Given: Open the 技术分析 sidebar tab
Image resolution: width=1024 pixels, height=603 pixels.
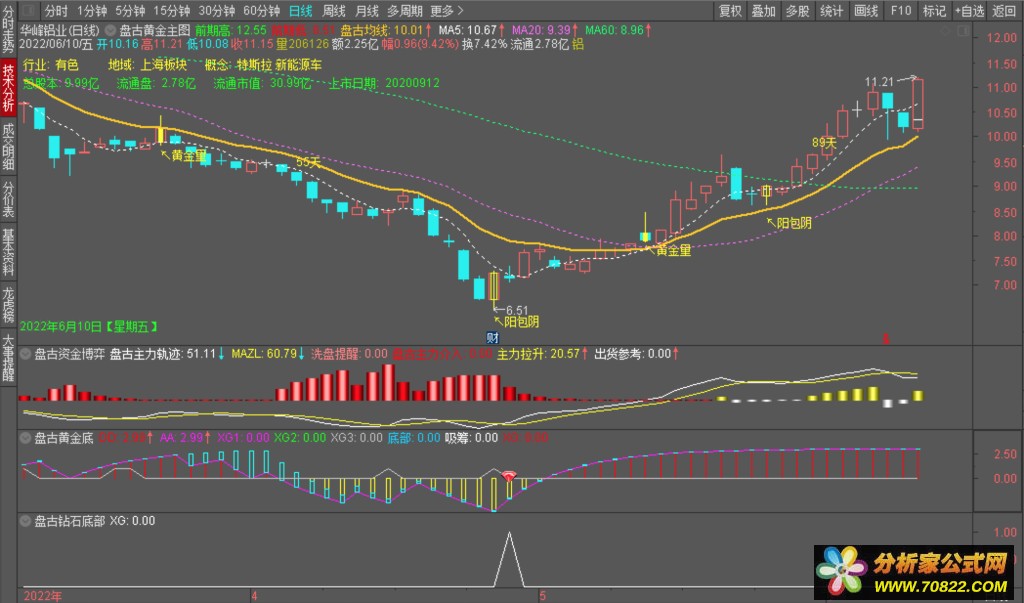Looking at the screenshot, I should [x=8, y=87].
